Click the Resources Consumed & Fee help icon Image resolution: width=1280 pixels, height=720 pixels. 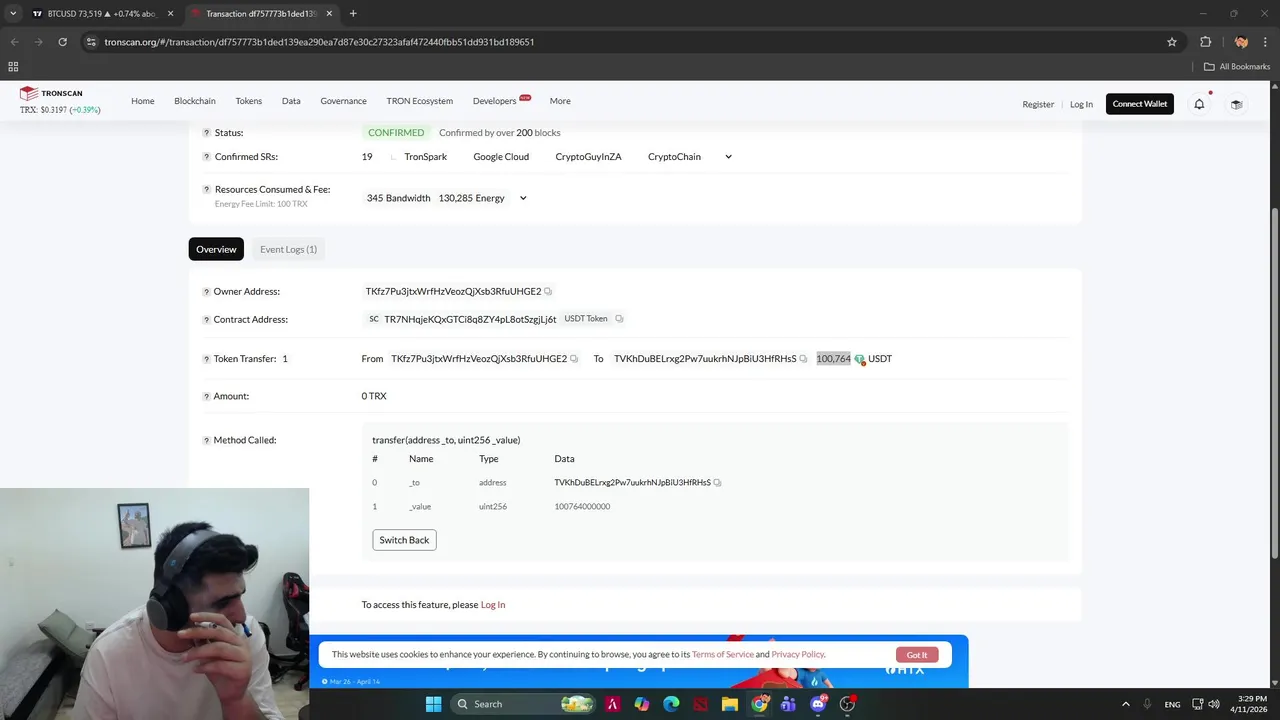[206, 190]
